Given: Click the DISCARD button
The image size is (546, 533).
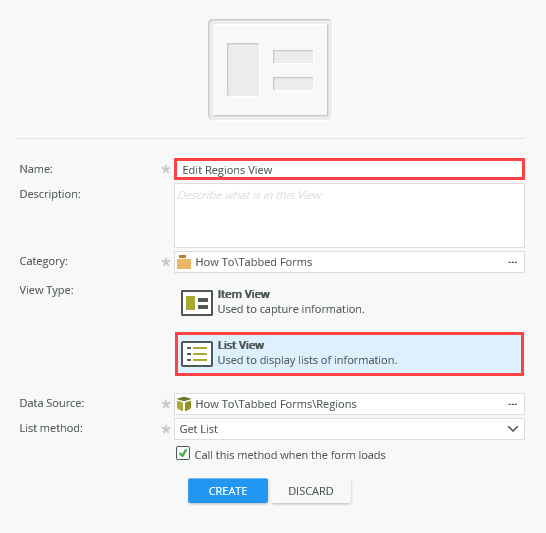Looking at the screenshot, I should [x=311, y=491].
